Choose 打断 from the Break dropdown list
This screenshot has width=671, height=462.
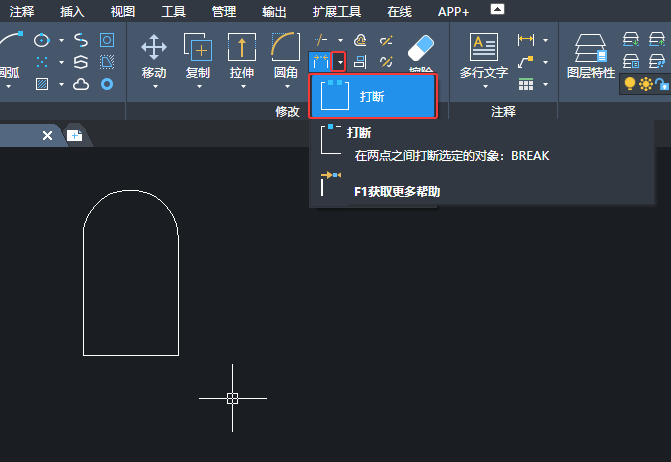coord(373,96)
